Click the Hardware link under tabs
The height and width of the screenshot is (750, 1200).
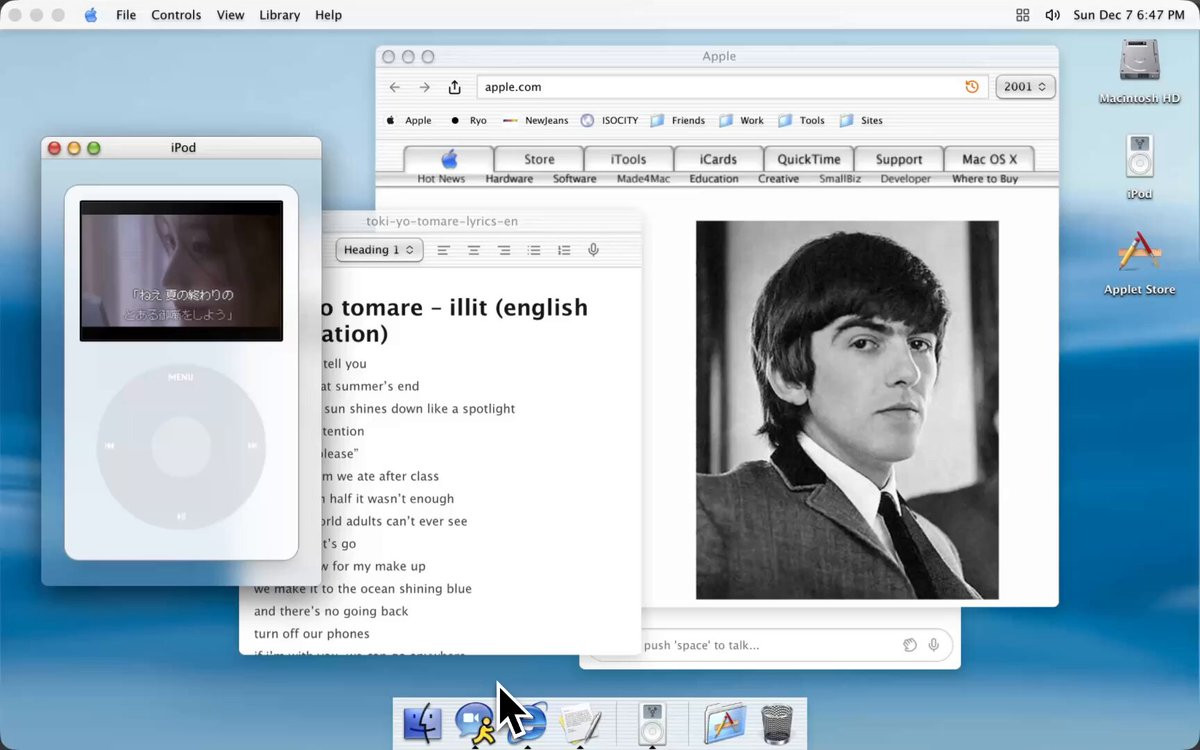click(x=509, y=179)
